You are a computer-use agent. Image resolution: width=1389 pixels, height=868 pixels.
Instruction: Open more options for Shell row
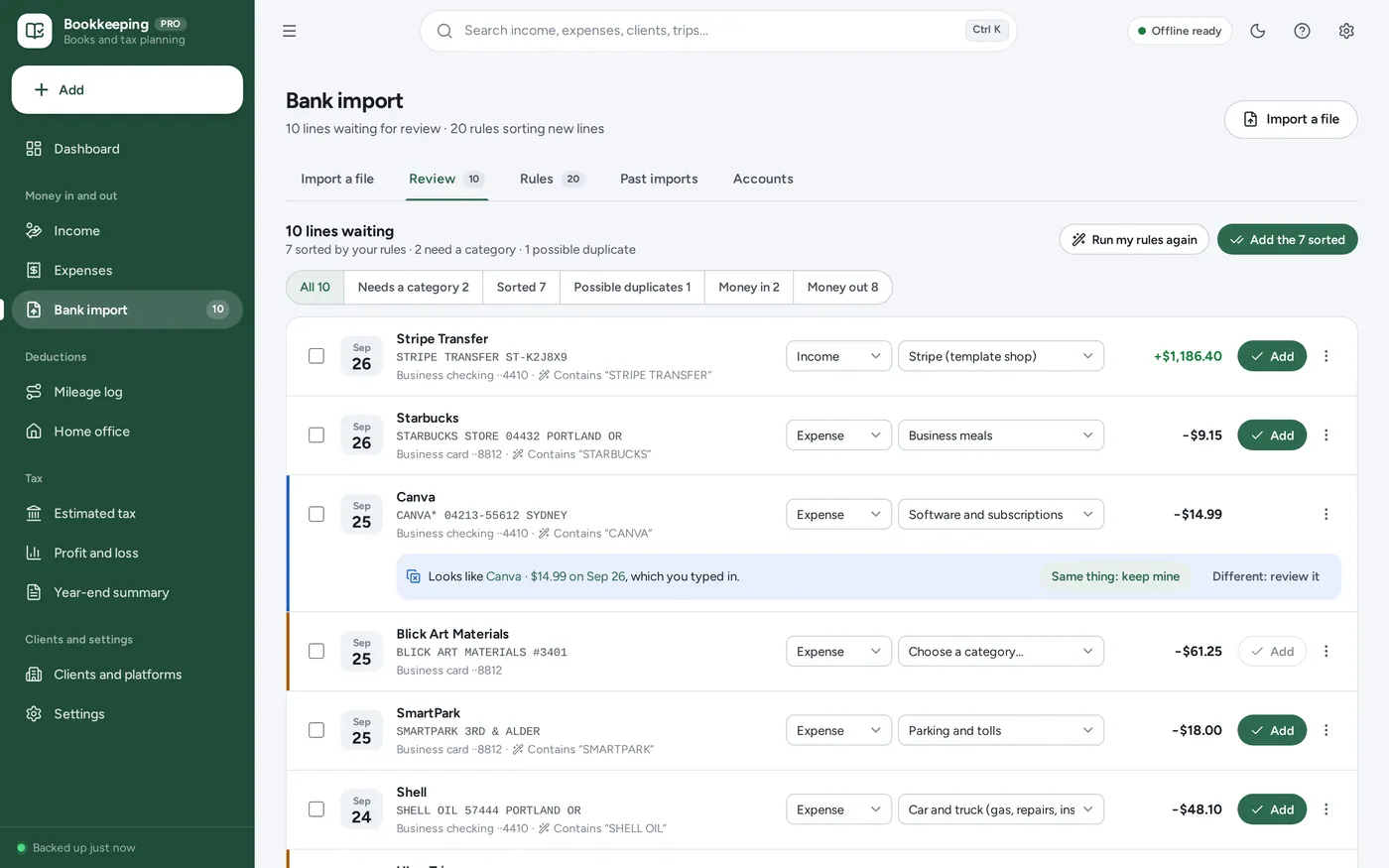click(x=1326, y=809)
